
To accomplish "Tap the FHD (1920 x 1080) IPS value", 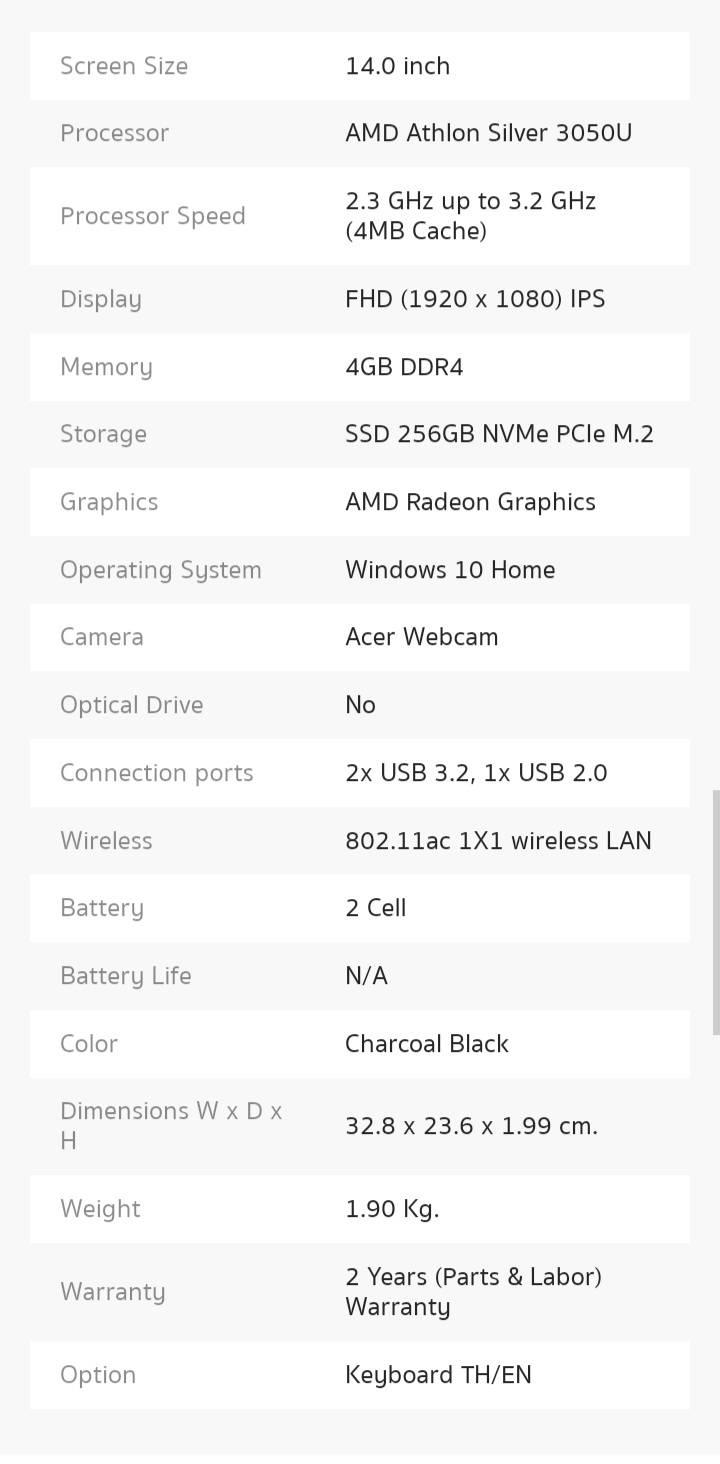I will click(475, 299).
